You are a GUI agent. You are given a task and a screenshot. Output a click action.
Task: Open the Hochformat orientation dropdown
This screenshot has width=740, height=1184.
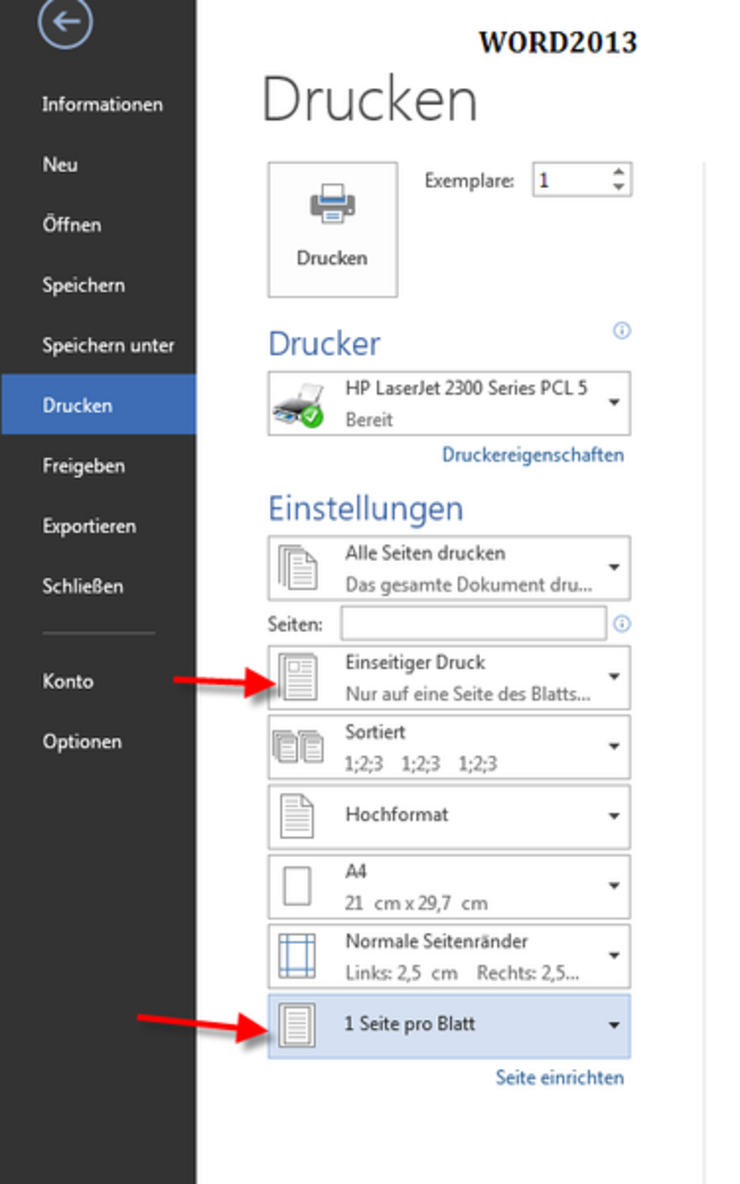tap(614, 816)
